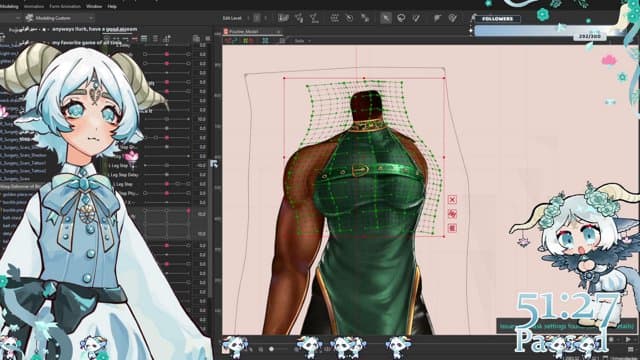Image resolution: width=640 pixels, height=360 pixels.
Task: Click the red X icon beside deformer
Action: [452, 200]
